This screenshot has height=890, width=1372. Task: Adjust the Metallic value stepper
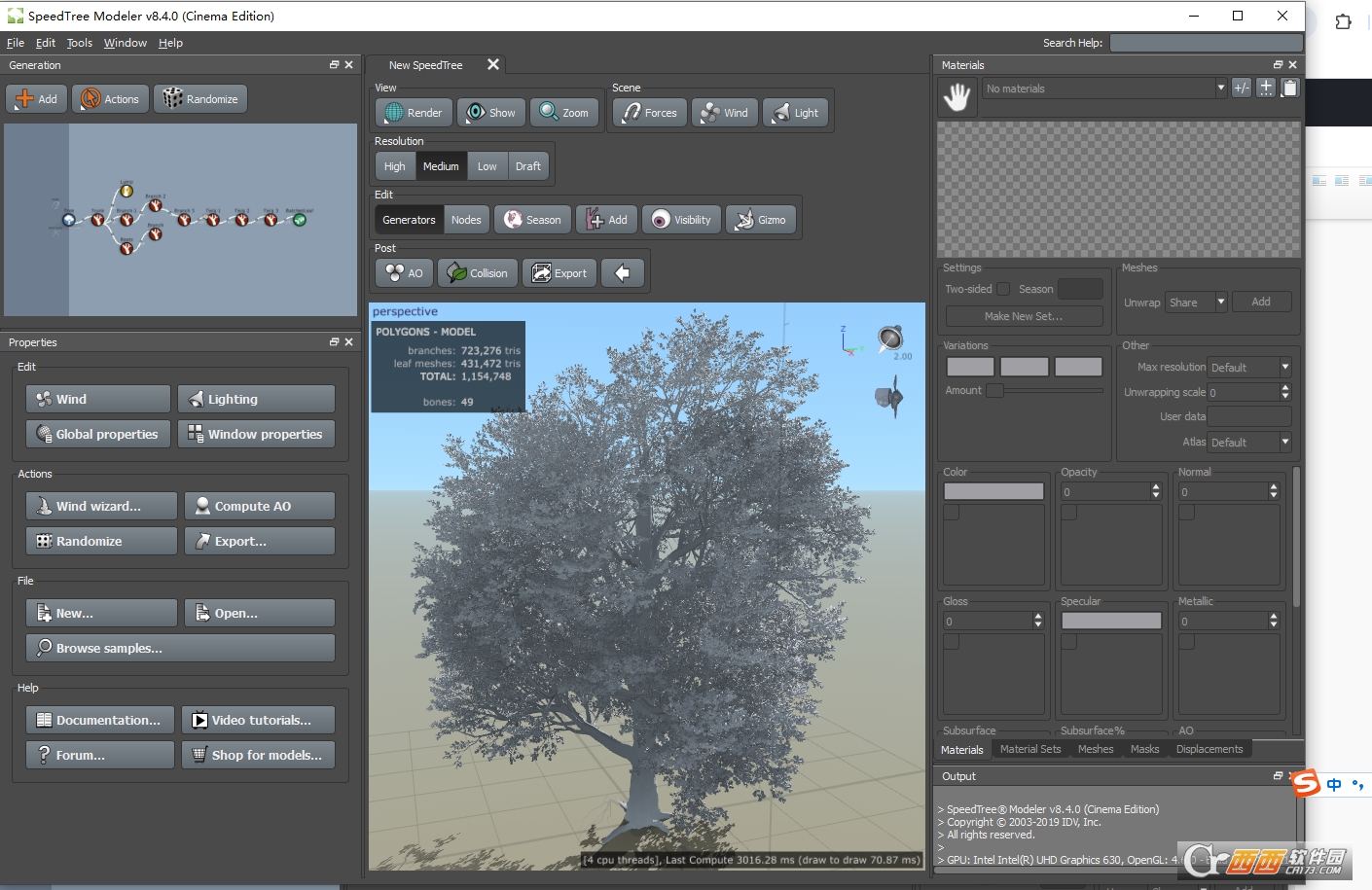(1274, 621)
